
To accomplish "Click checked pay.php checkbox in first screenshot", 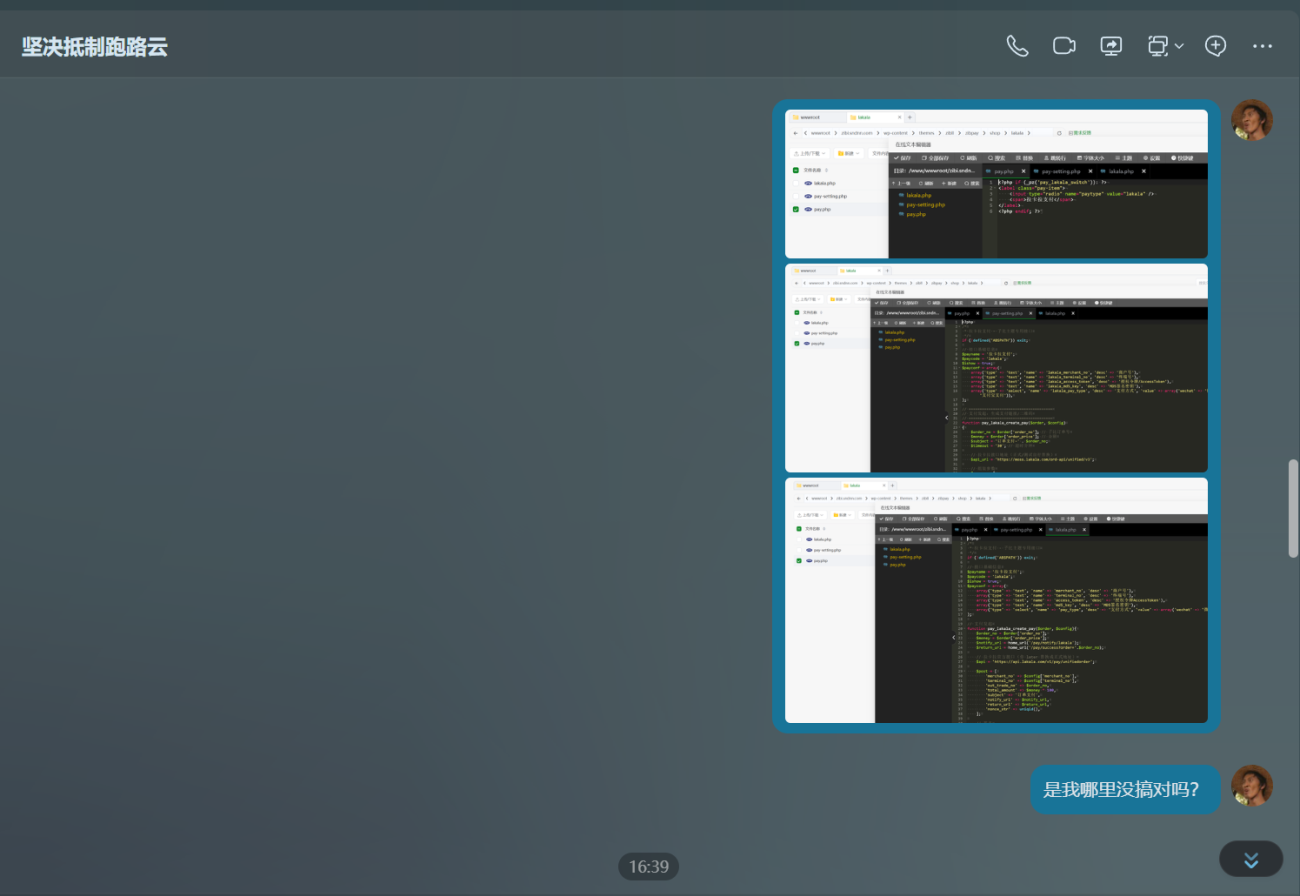I will click(796, 210).
